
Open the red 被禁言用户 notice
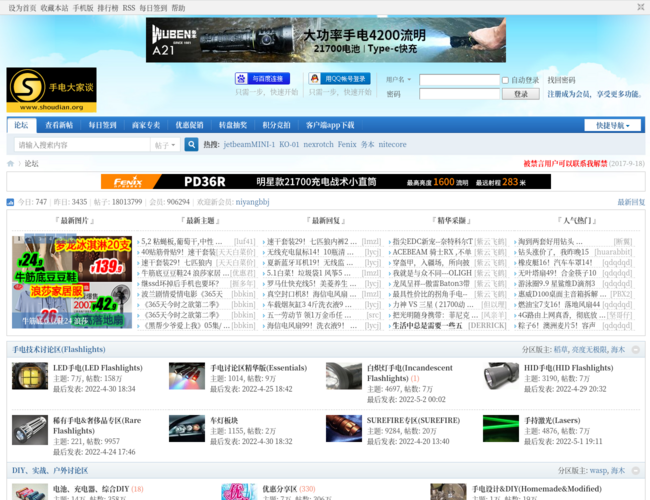click(x=565, y=164)
